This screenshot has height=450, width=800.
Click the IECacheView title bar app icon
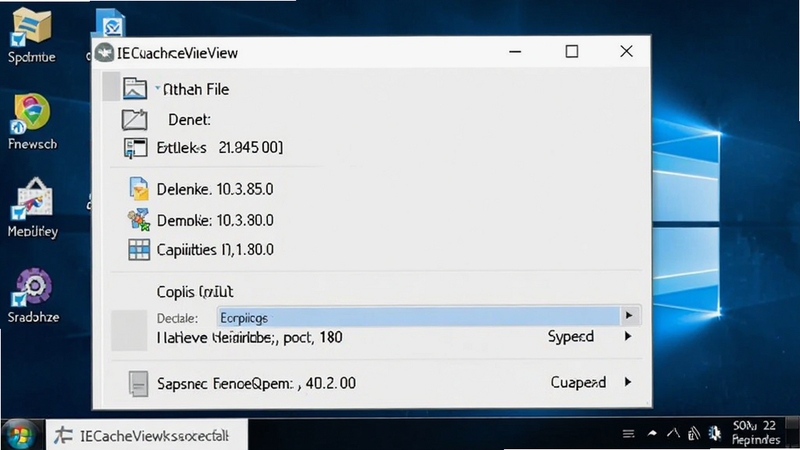point(105,53)
